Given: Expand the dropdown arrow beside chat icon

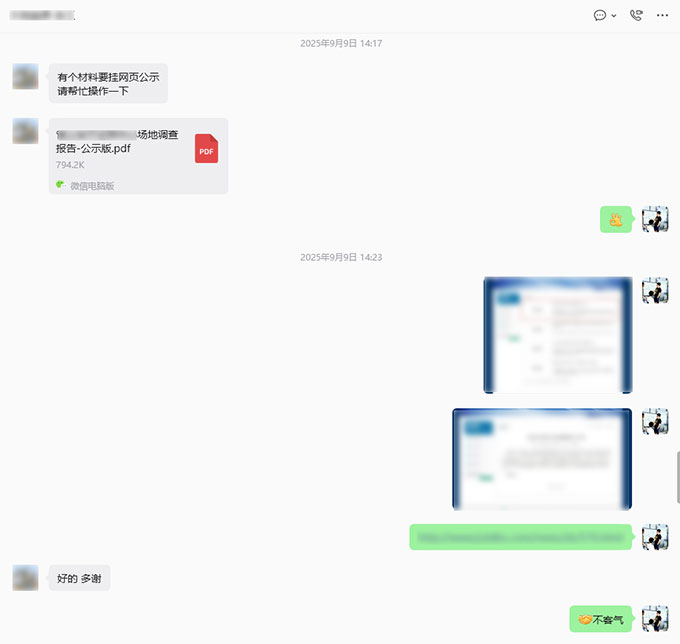Looking at the screenshot, I should (x=614, y=16).
